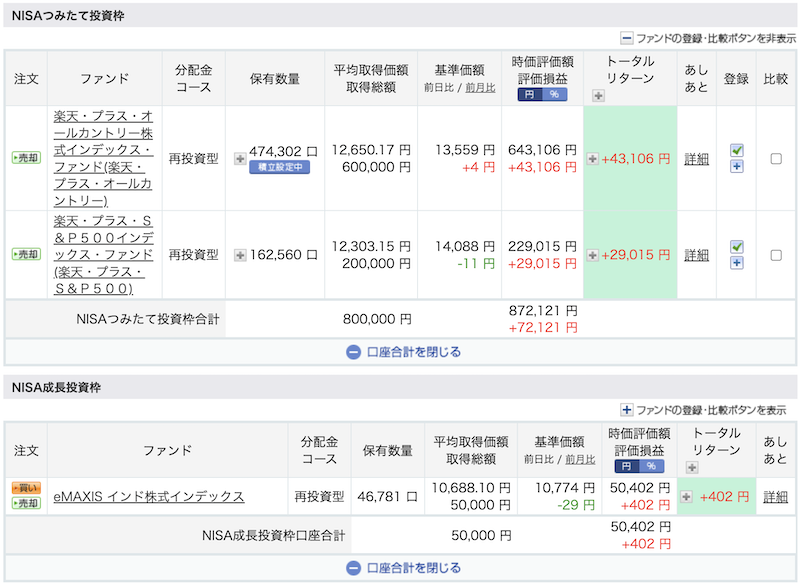This screenshot has height=584, width=800.
Task: Expand plus icon under トータルリターン header in 成長投資枠 table
Action: pos(692,467)
